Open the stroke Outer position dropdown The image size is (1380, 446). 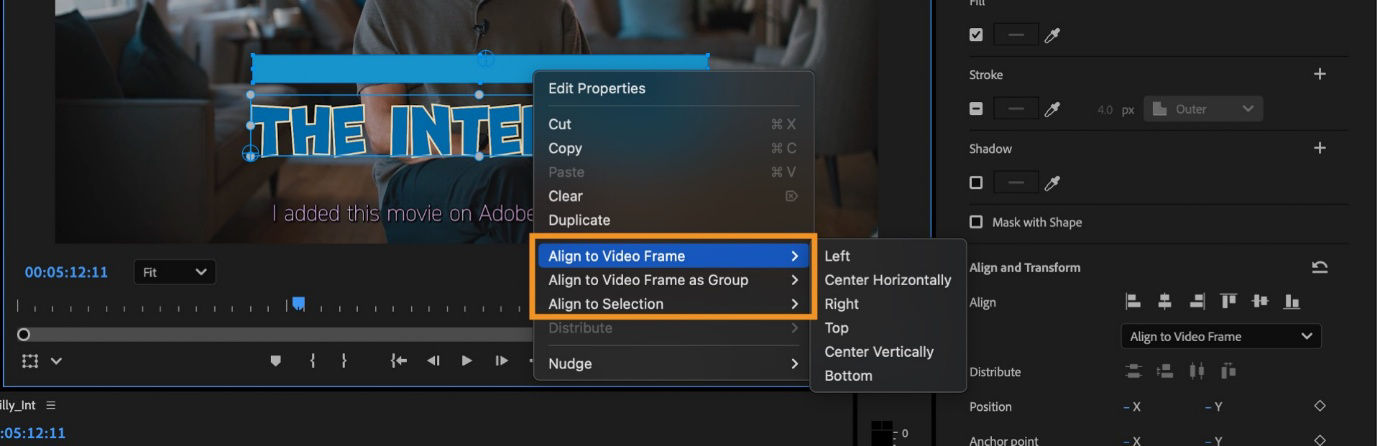coord(1203,109)
